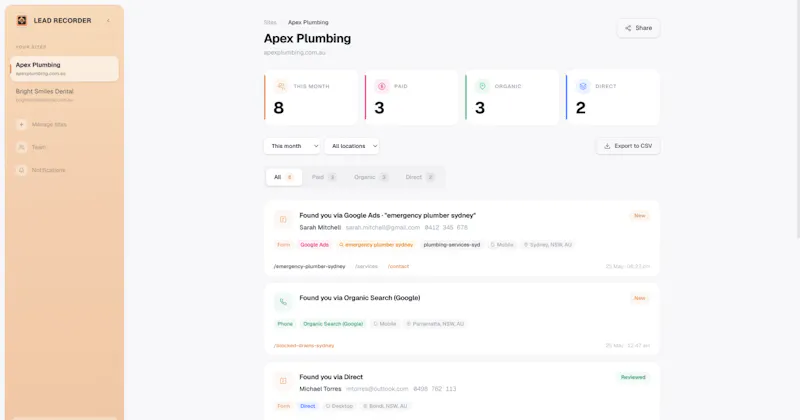Export leads to CSV
This screenshot has width=800, height=420.
tap(628, 146)
